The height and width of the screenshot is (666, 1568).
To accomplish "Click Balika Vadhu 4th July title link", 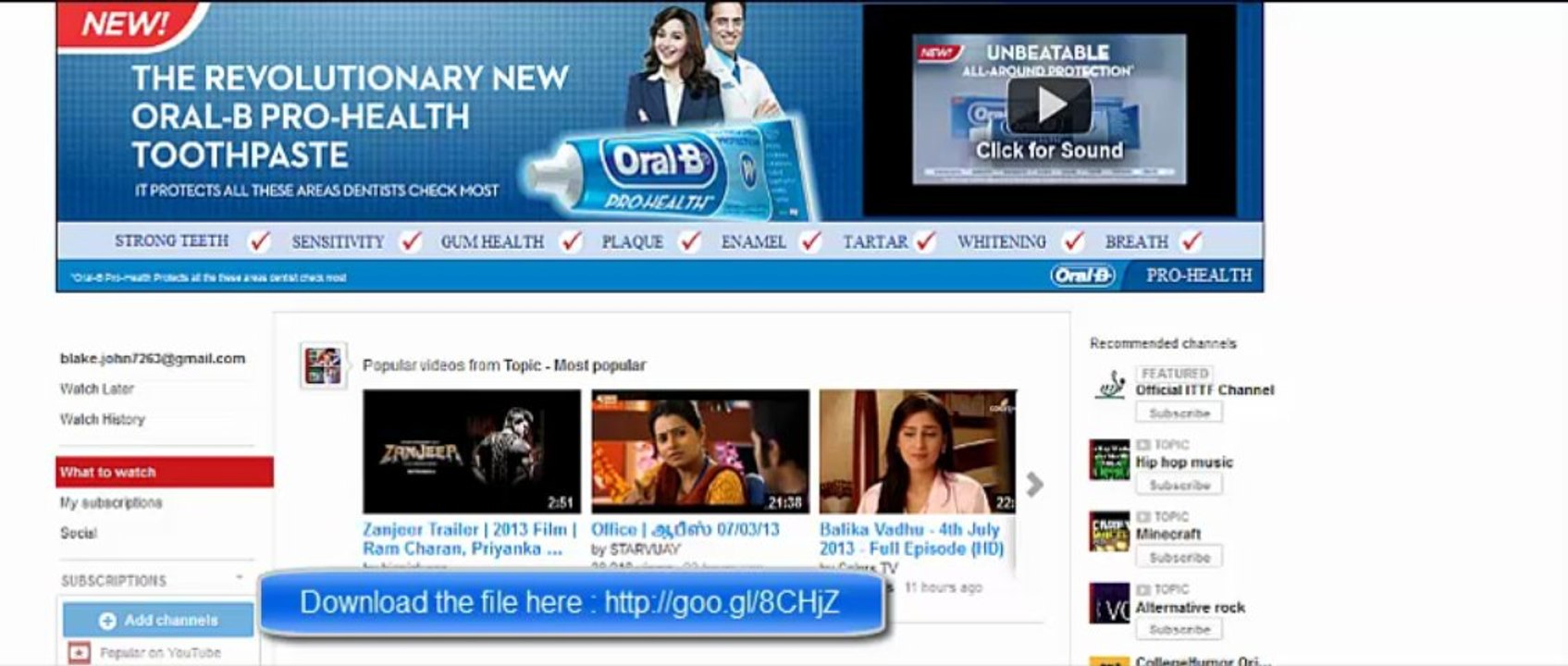I will point(911,539).
